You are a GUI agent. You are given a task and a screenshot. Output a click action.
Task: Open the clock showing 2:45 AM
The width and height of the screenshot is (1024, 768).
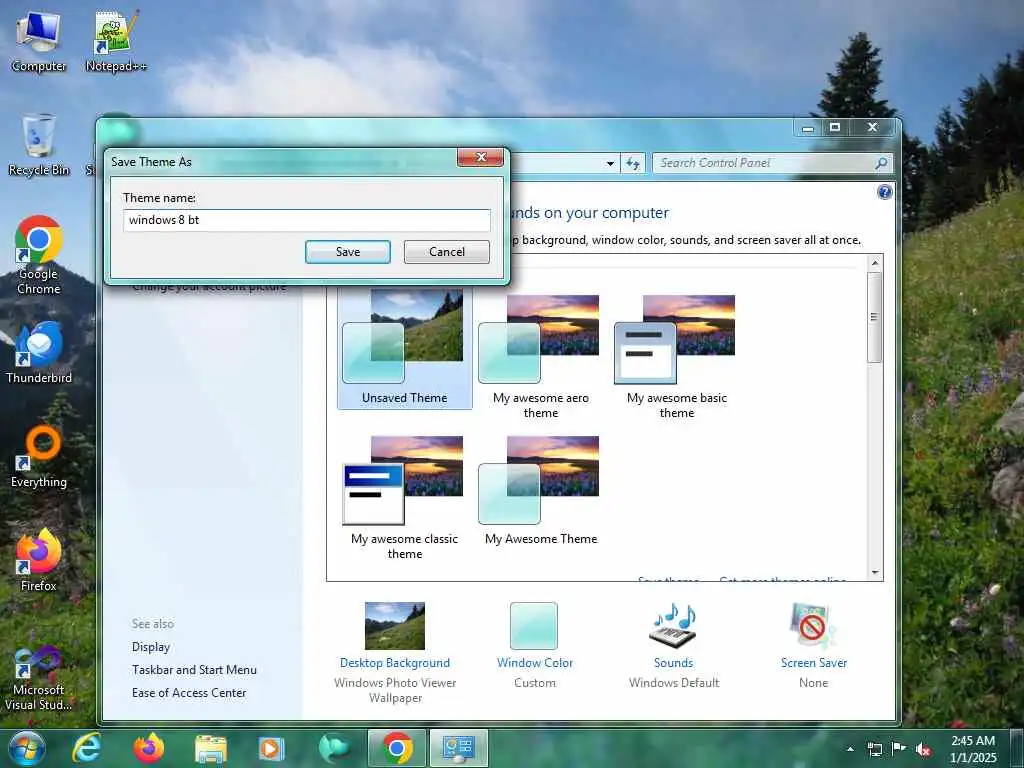(973, 749)
